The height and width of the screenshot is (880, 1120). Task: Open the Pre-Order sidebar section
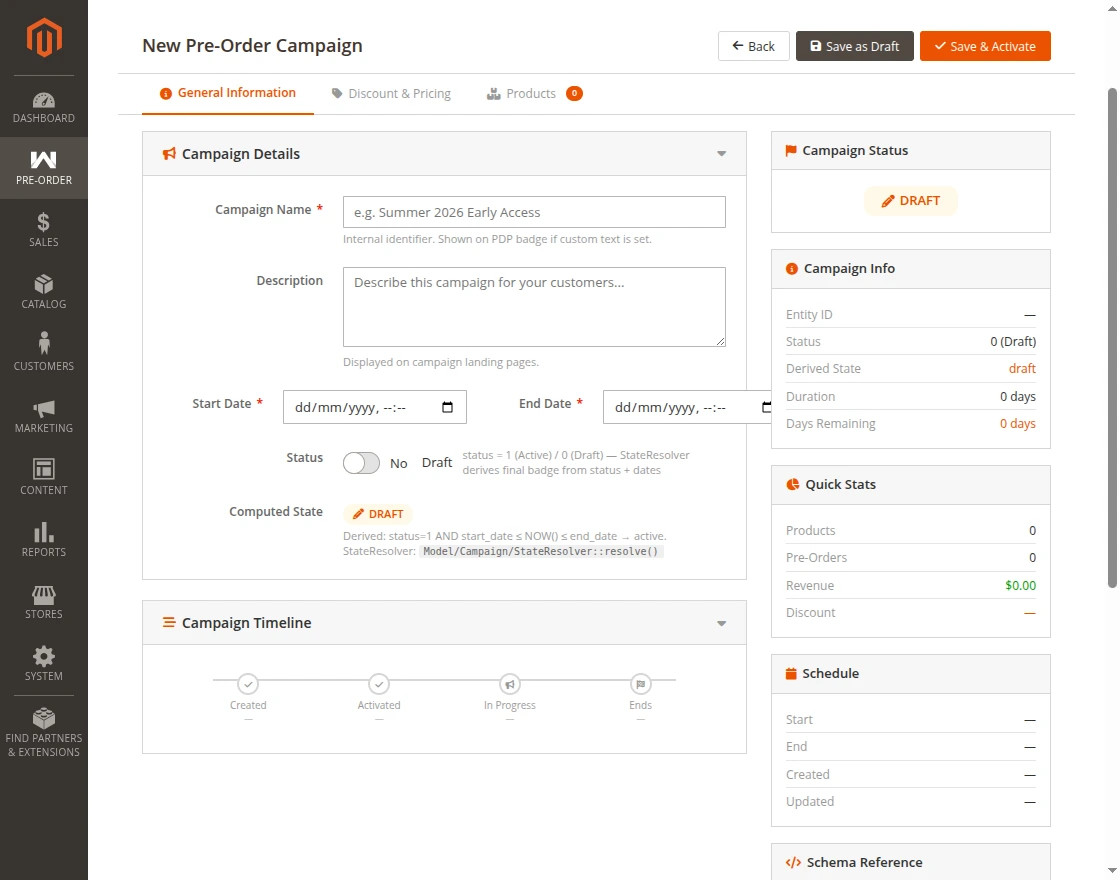(44, 168)
